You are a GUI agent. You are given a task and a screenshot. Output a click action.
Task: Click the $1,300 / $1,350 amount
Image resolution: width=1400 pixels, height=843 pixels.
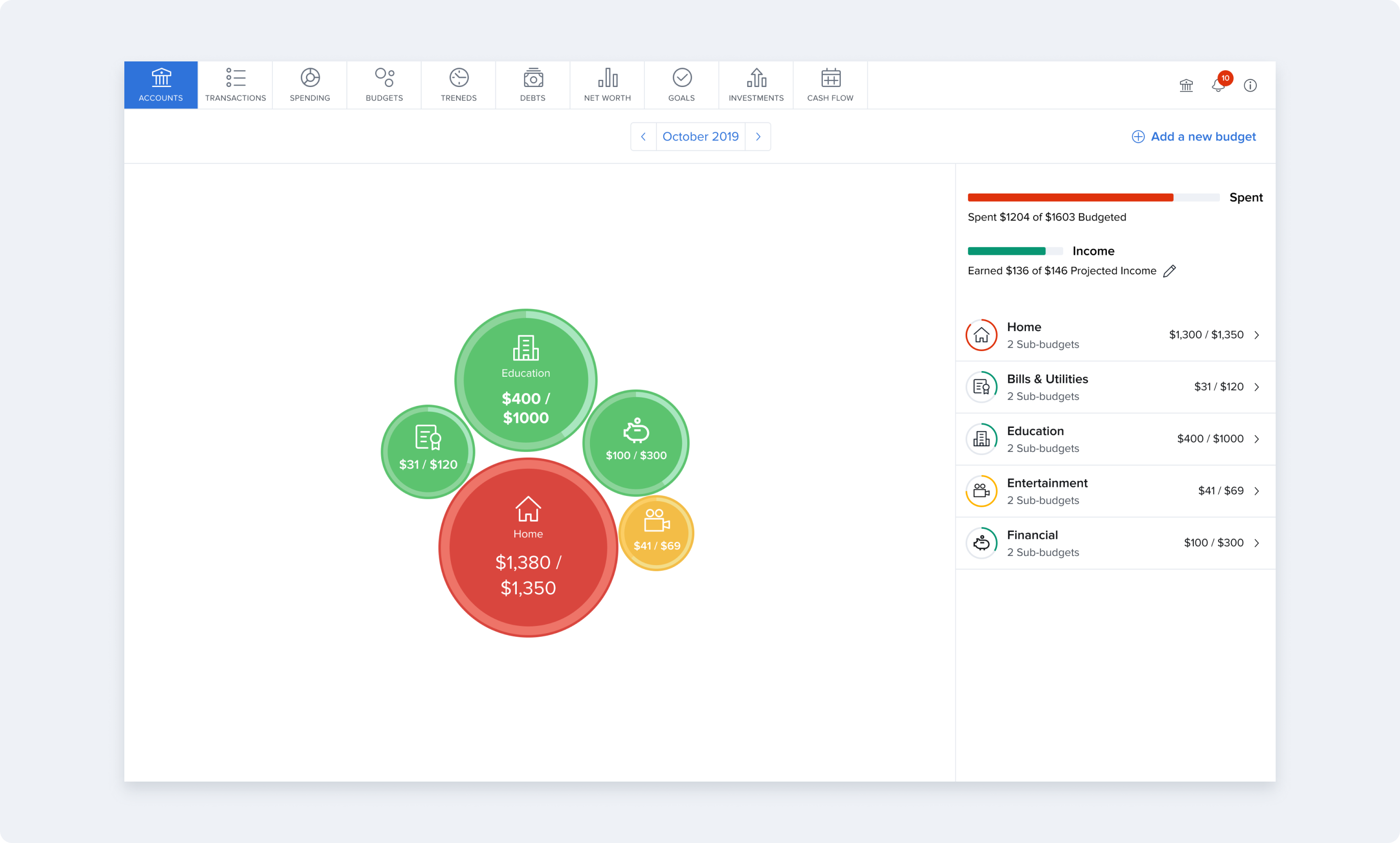(x=1206, y=335)
